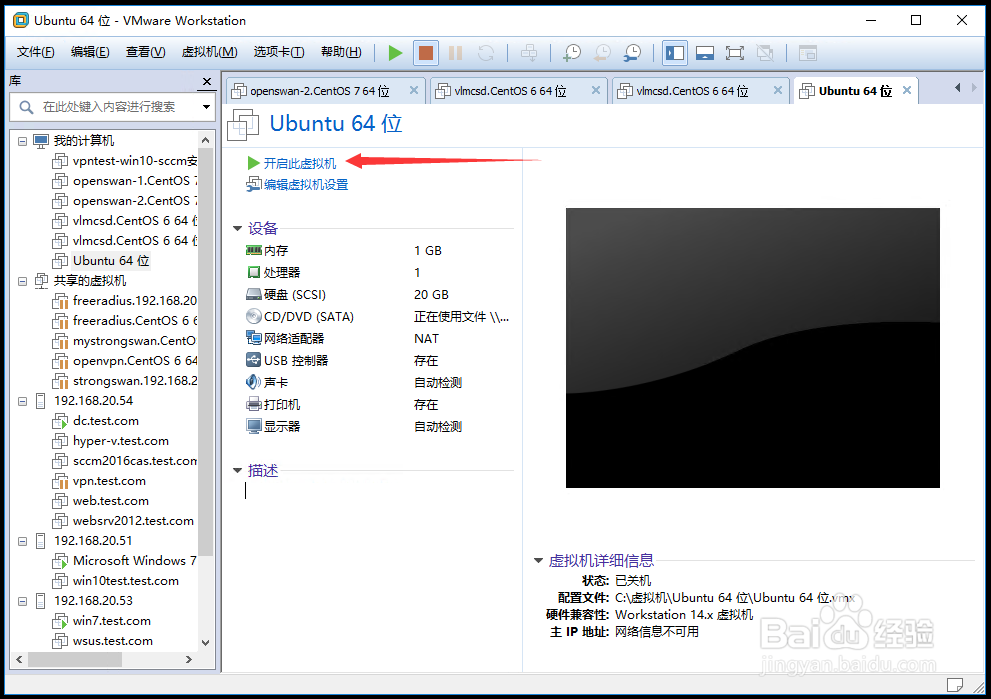Image resolution: width=991 pixels, height=699 pixels.
Task: Open the 虚拟机(M) menu
Action: tap(209, 52)
